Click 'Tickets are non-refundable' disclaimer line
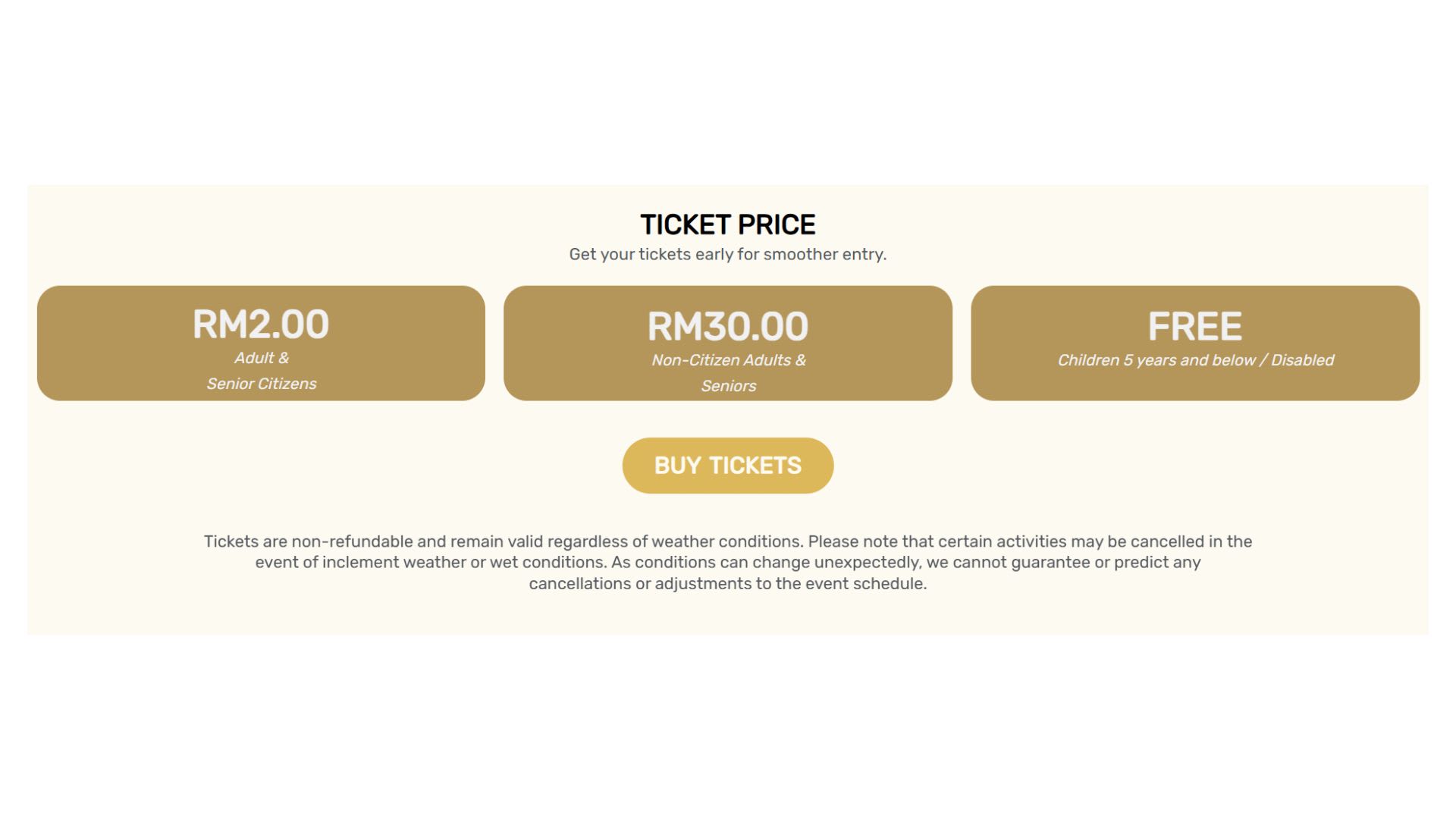 (727, 541)
